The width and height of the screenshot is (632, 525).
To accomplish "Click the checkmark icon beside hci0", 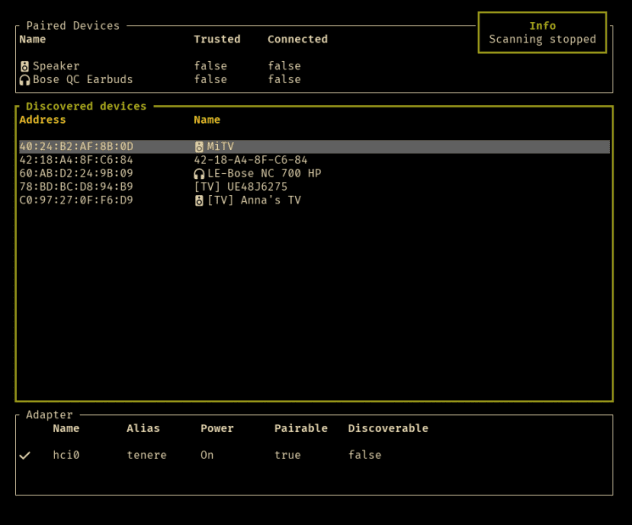I will (25, 455).
